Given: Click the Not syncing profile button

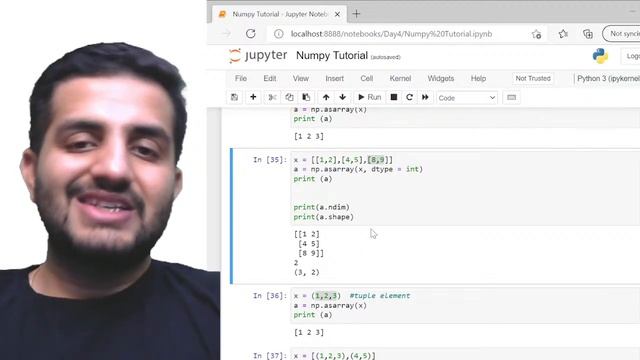Looking at the screenshot, I should [x=622, y=34].
